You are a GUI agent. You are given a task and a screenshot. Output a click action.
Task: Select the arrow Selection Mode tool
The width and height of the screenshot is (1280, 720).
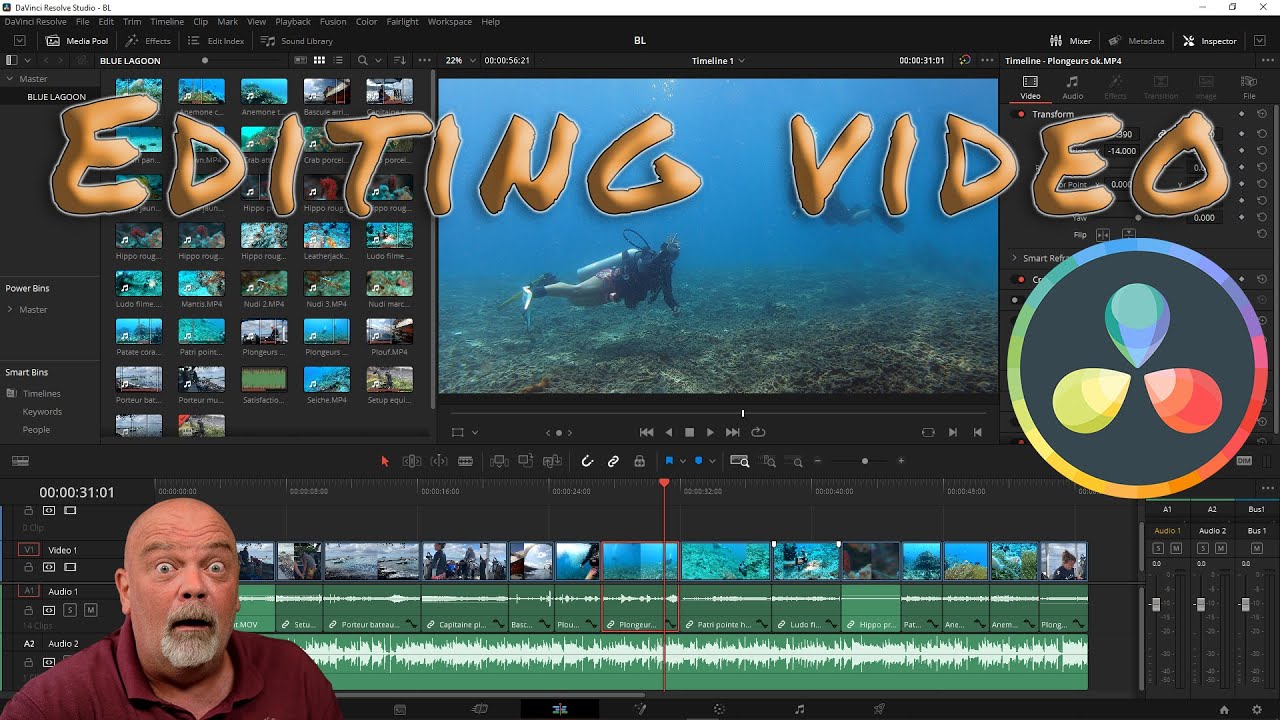tap(385, 461)
